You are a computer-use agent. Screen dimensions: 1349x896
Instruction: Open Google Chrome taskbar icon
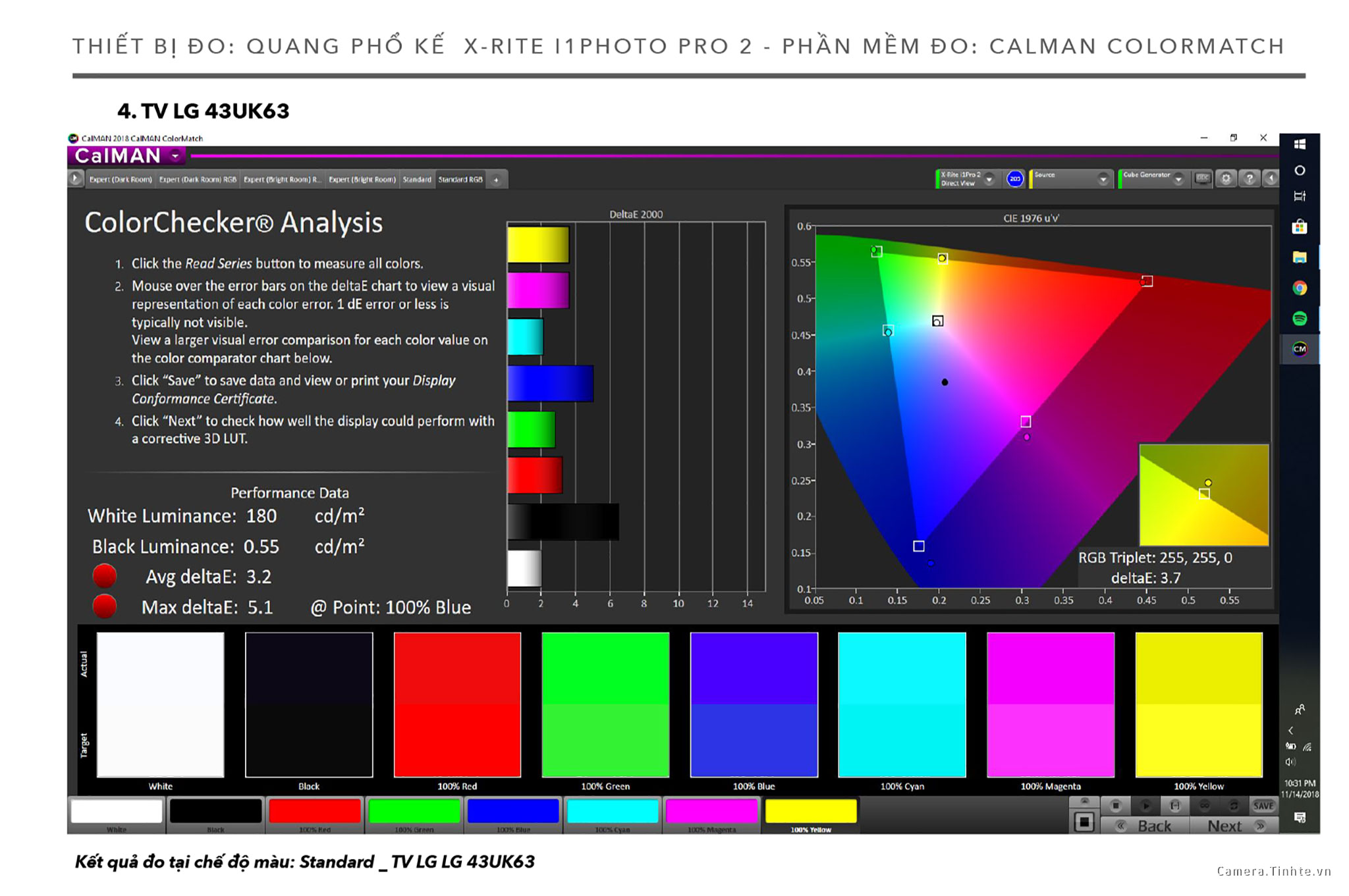click(x=1300, y=288)
